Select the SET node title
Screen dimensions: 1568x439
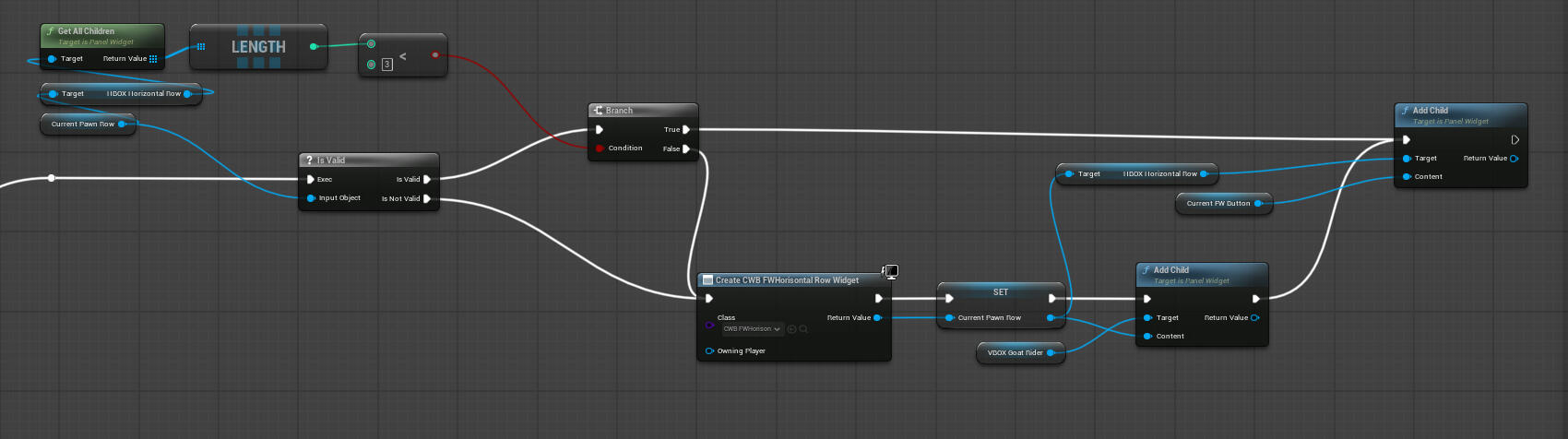coord(1001,292)
